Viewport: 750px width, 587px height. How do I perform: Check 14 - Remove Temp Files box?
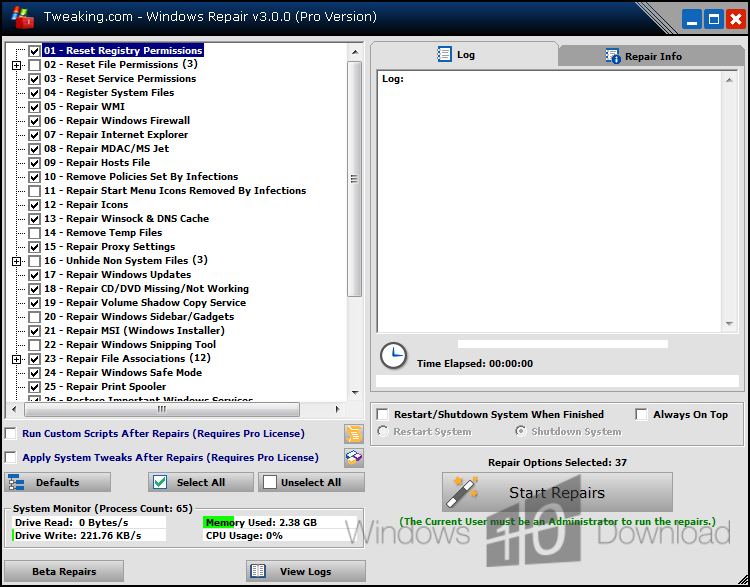34,233
